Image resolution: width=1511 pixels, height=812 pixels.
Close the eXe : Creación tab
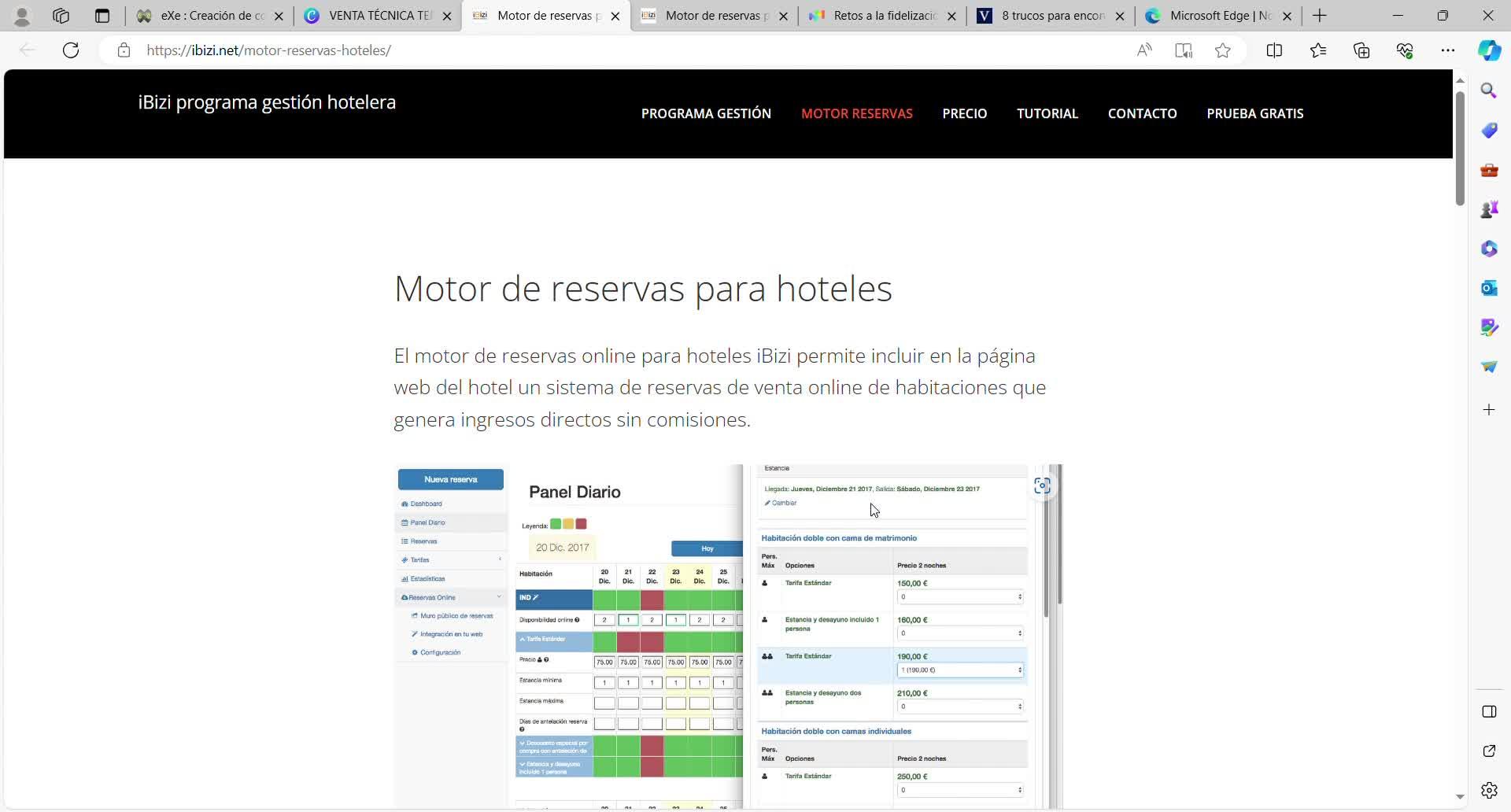[x=279, y=16]
